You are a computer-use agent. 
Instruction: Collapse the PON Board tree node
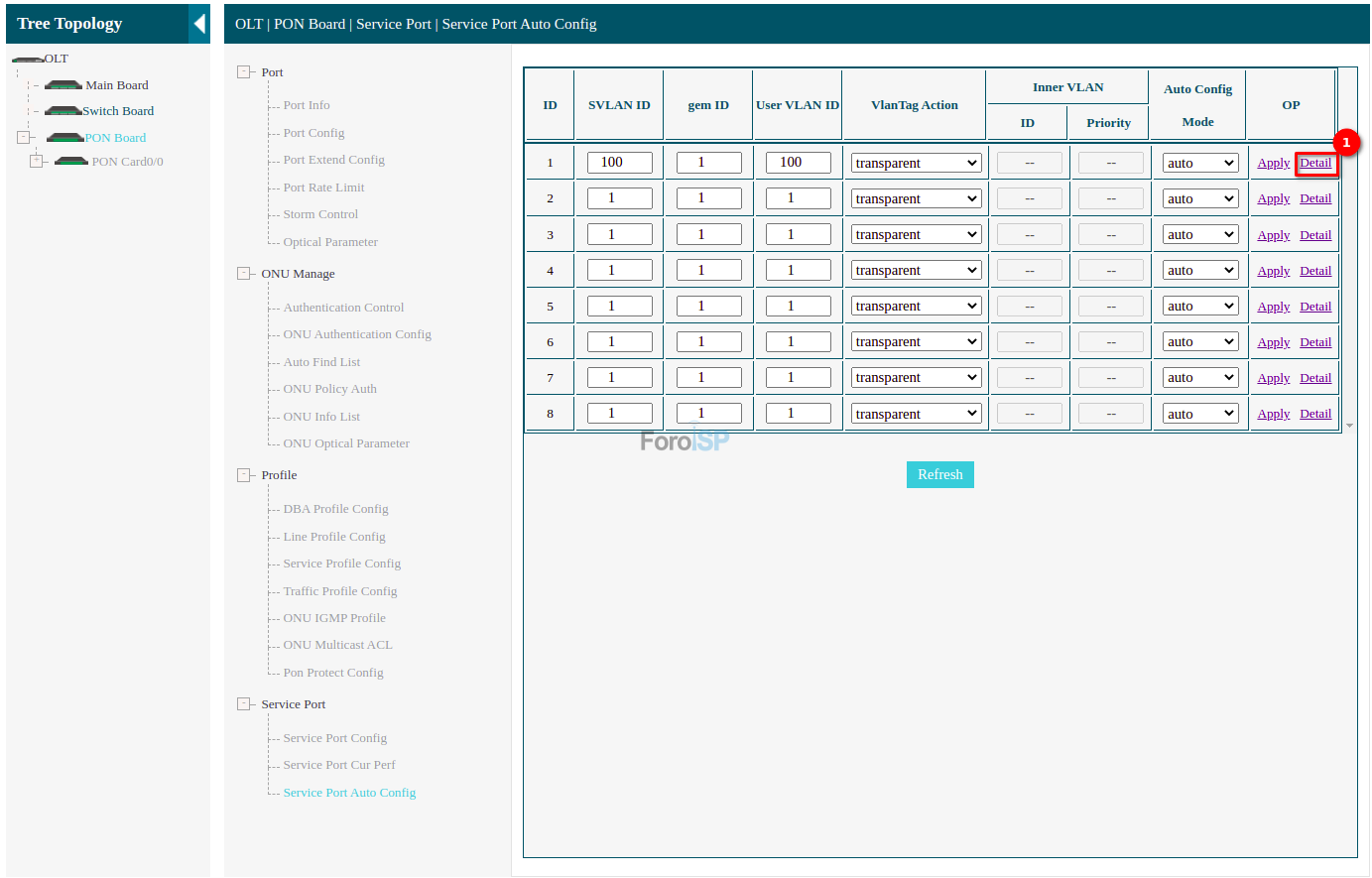coord(24,138)
